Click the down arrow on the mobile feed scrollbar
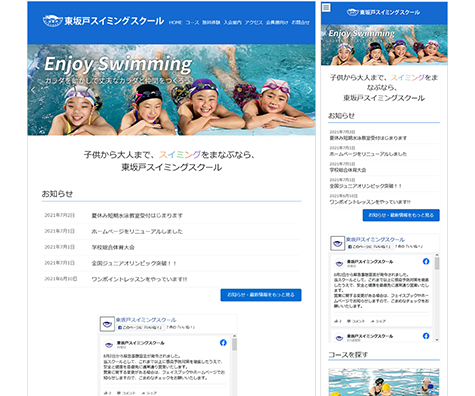Viewport: 475px width, 396px height. [437, 340]
